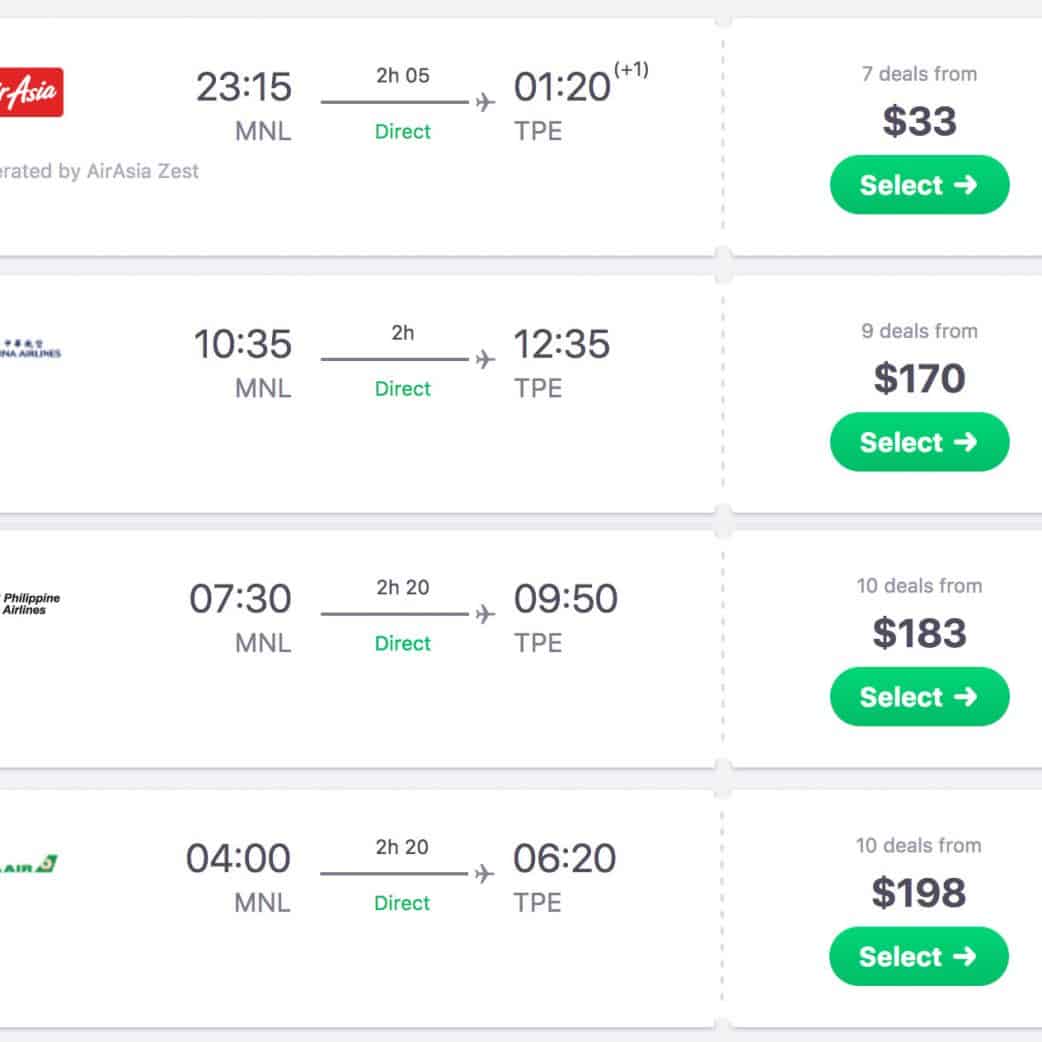Image resolution: width=1042 pixels, height=1042 pixels.
Task: Click the Direct label on 2h flight
Action: tap(402, 388)
